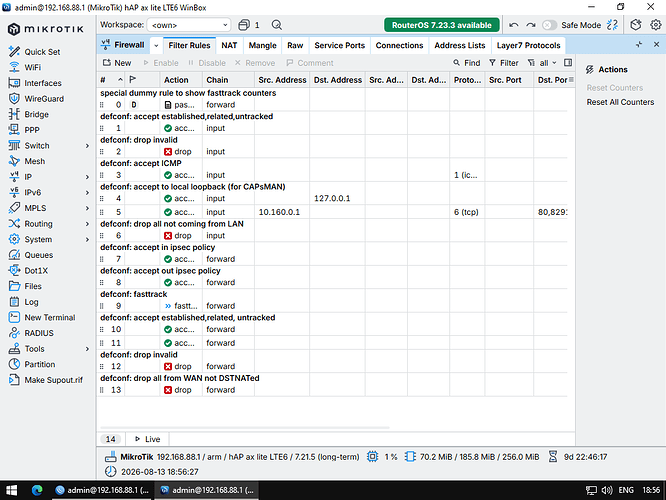Screen dimensions: 666x500
Task: Select rule 5 with source 10.160.0.1
Action: coord(332,212)
